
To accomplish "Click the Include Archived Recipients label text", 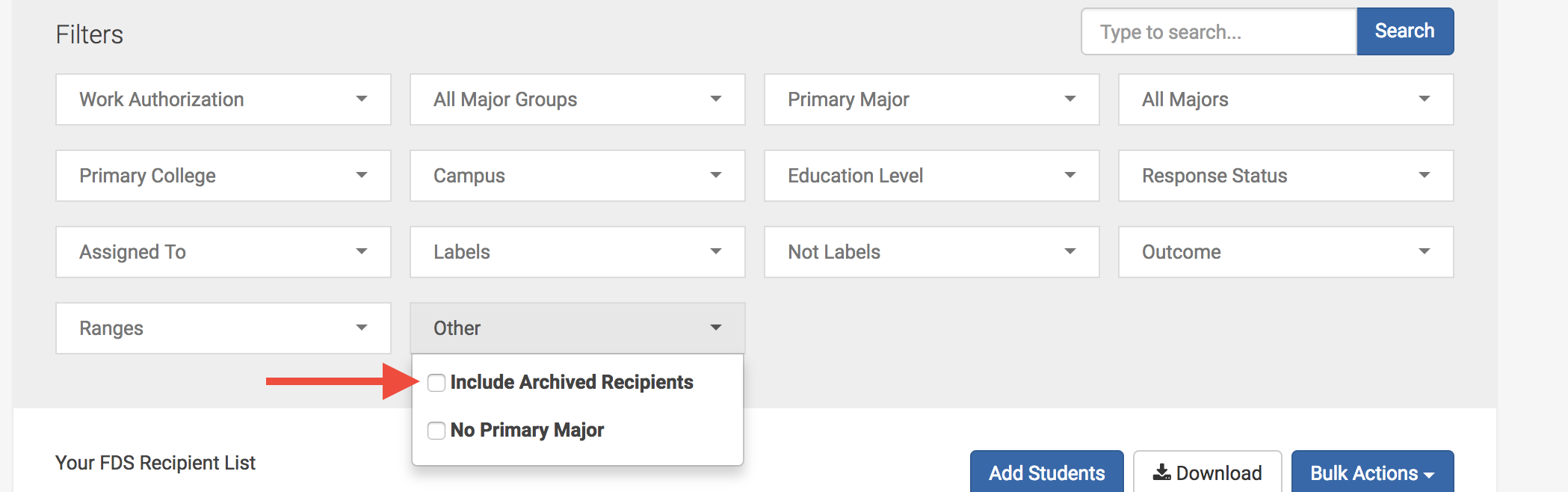I will click(x=572, y=382).
